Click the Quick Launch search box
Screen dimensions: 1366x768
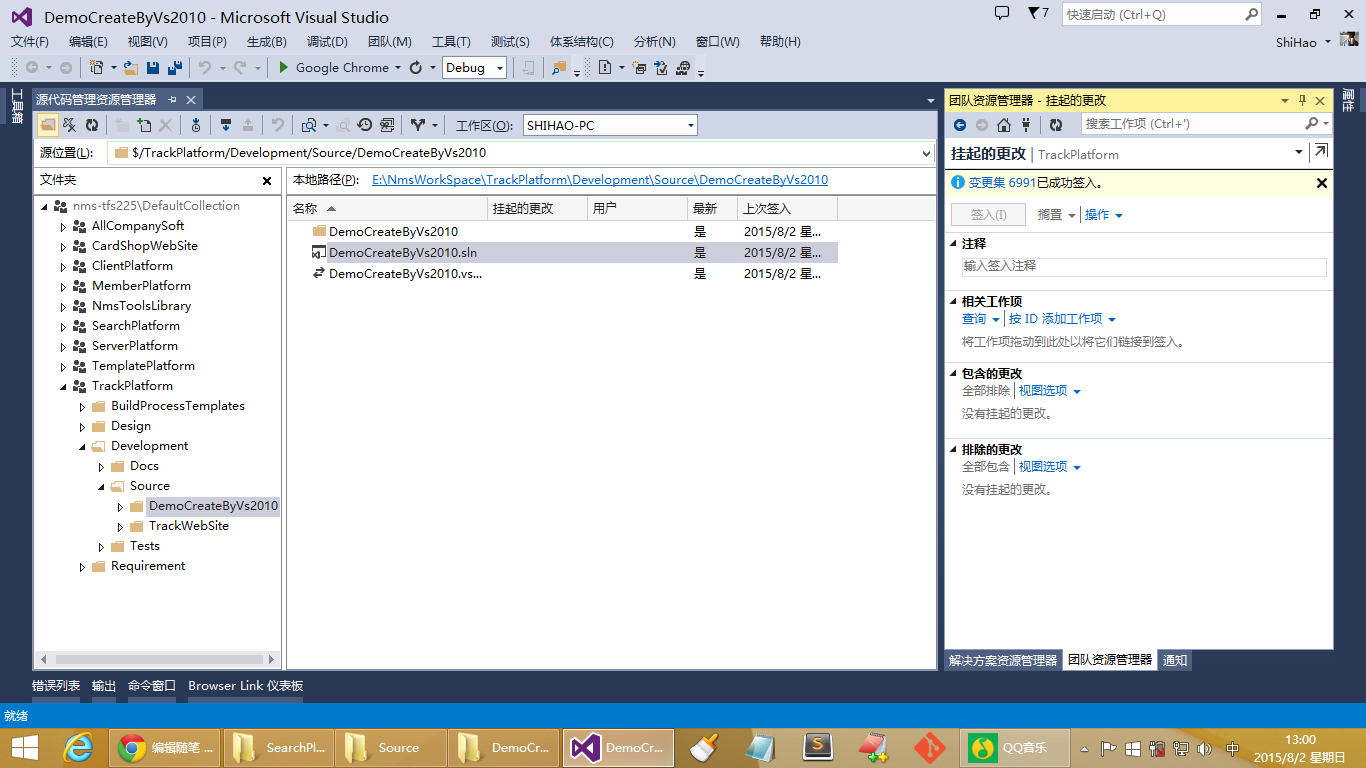(x=1152, y=15)
